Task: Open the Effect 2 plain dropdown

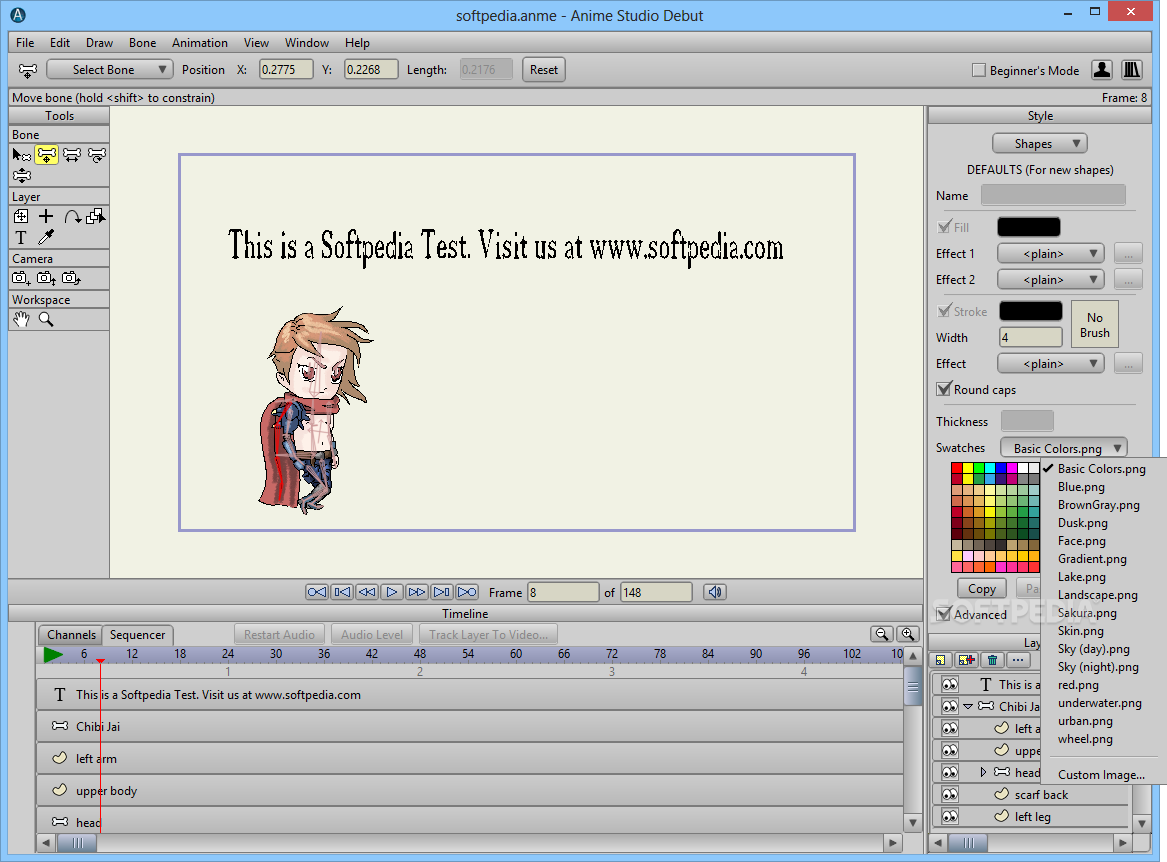Action: (x=1050, y=280)
